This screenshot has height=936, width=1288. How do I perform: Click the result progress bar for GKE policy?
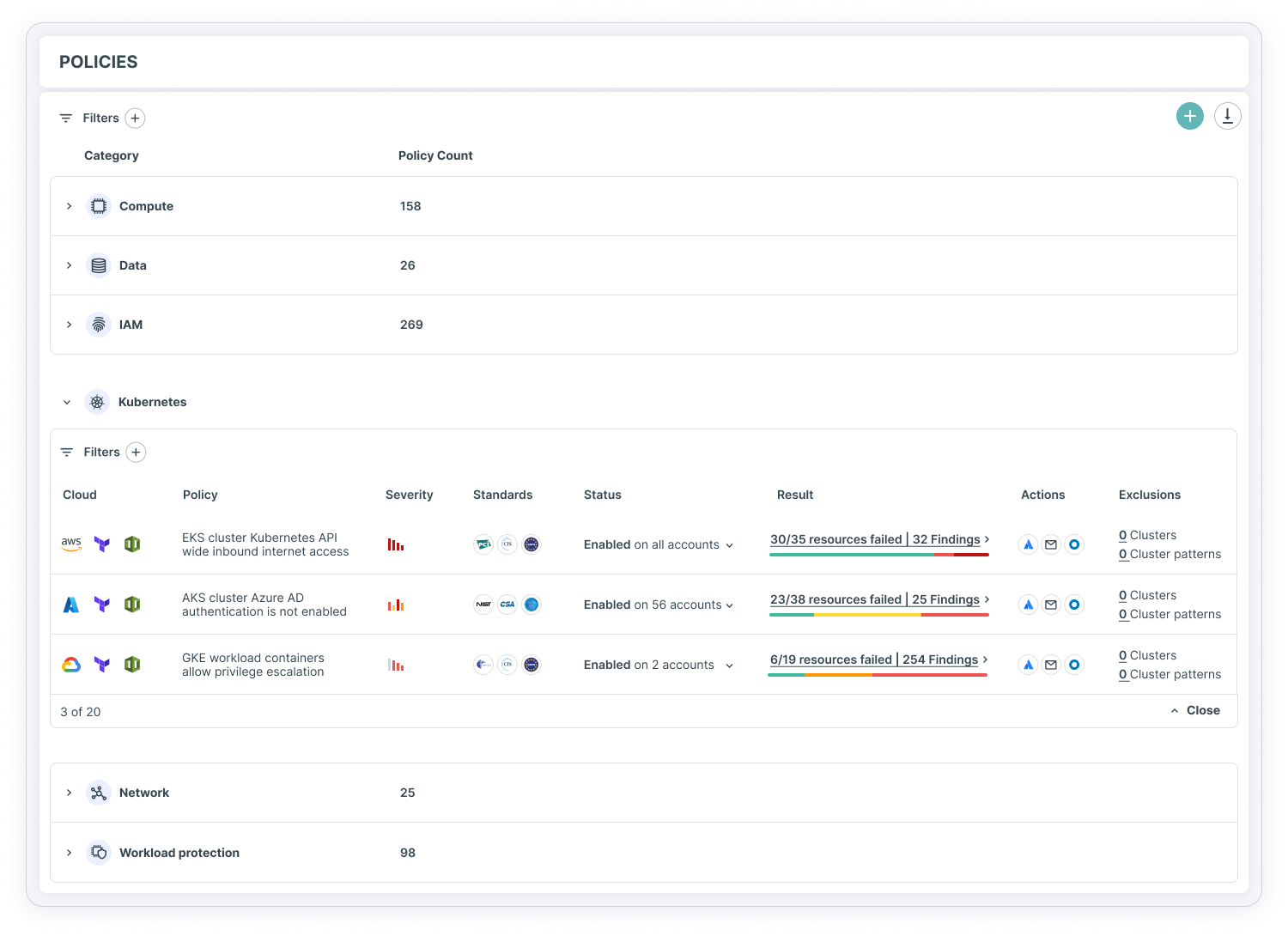pyautogui.click(x=877, y=675)
